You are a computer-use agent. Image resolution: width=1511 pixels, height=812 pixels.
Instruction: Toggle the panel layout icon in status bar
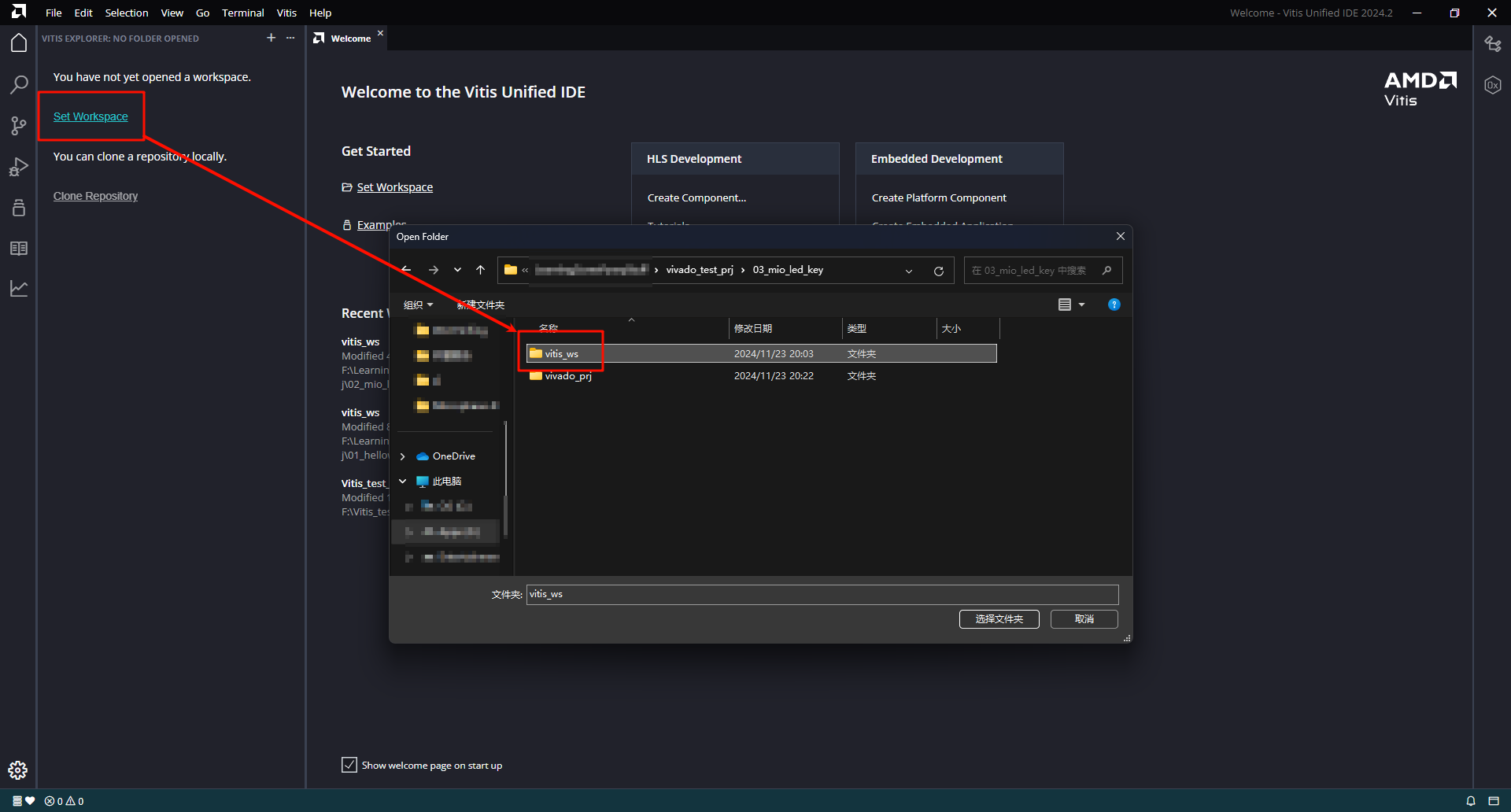click(1494, 801)
